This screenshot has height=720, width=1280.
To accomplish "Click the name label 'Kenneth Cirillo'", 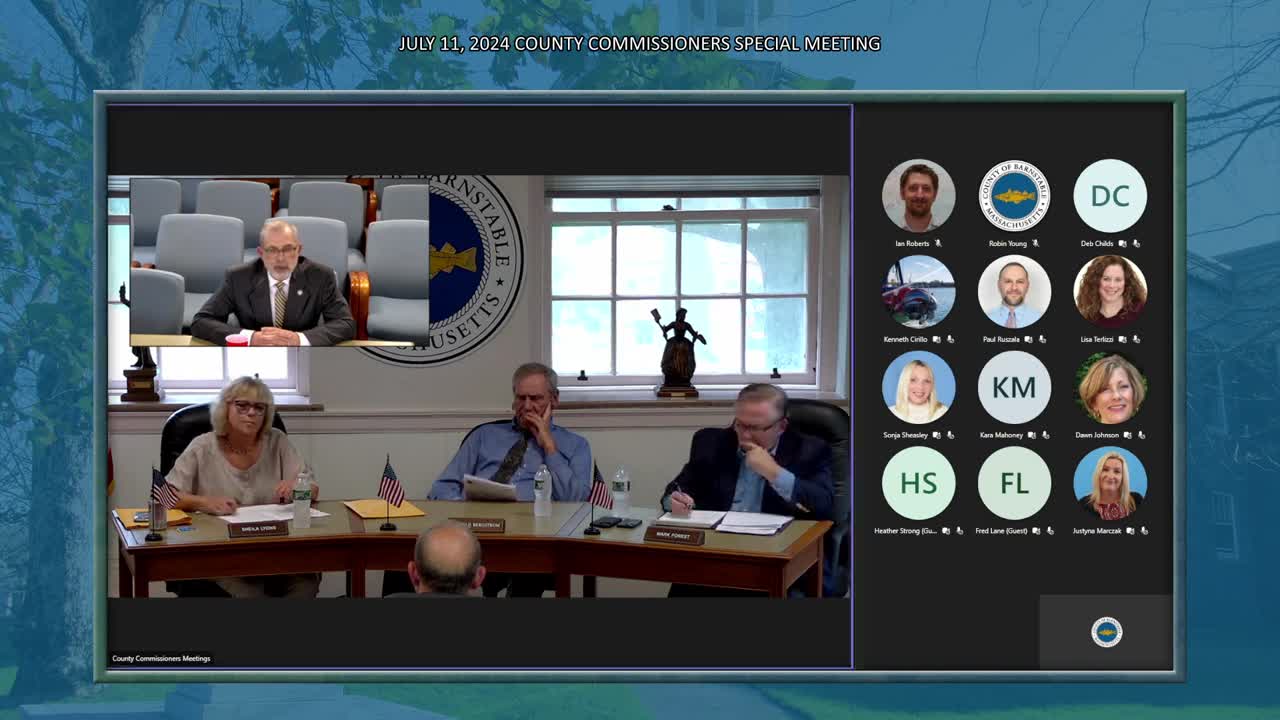I will pyautogui.click(x=906, y=340).
